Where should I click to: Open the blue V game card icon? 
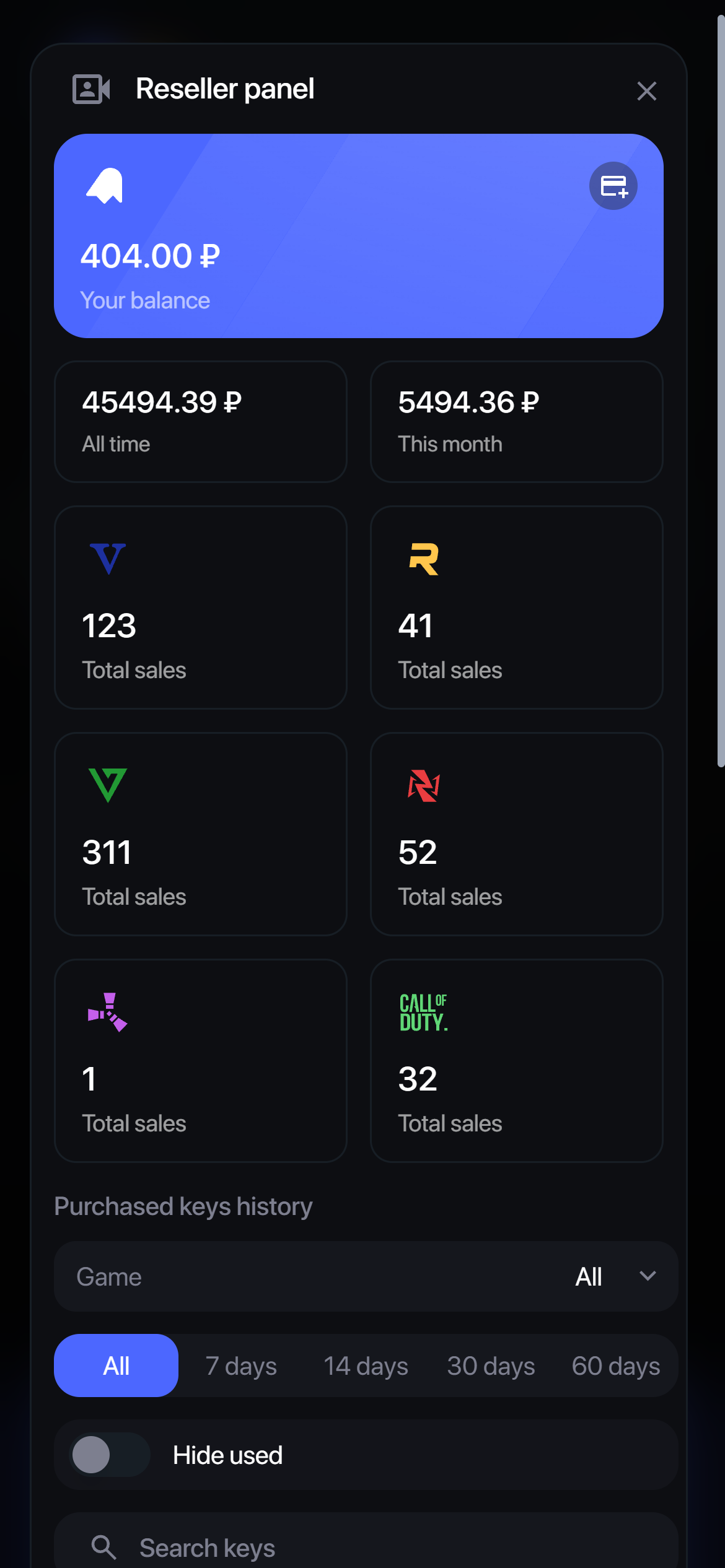point(108,559)
